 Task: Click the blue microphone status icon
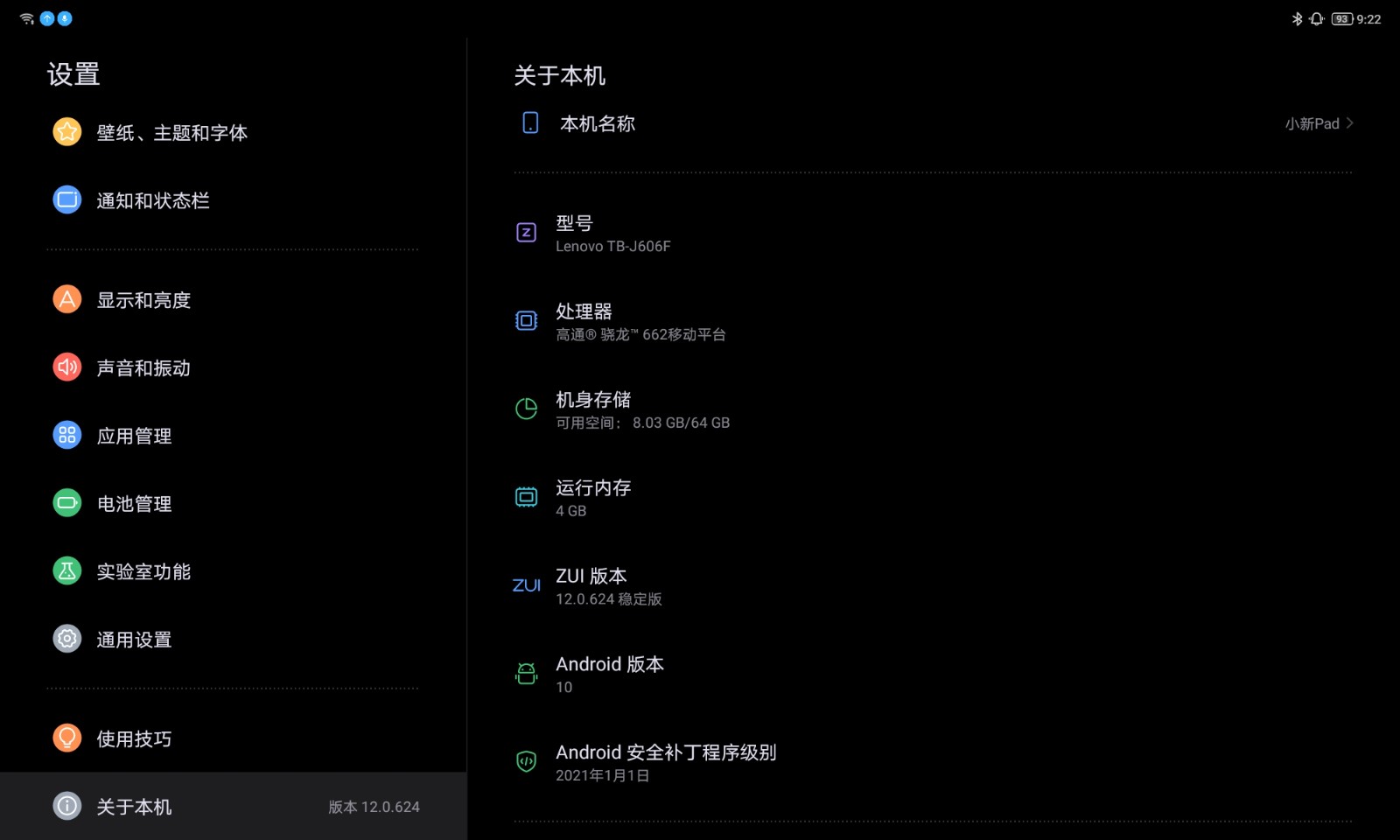[65, 18]
